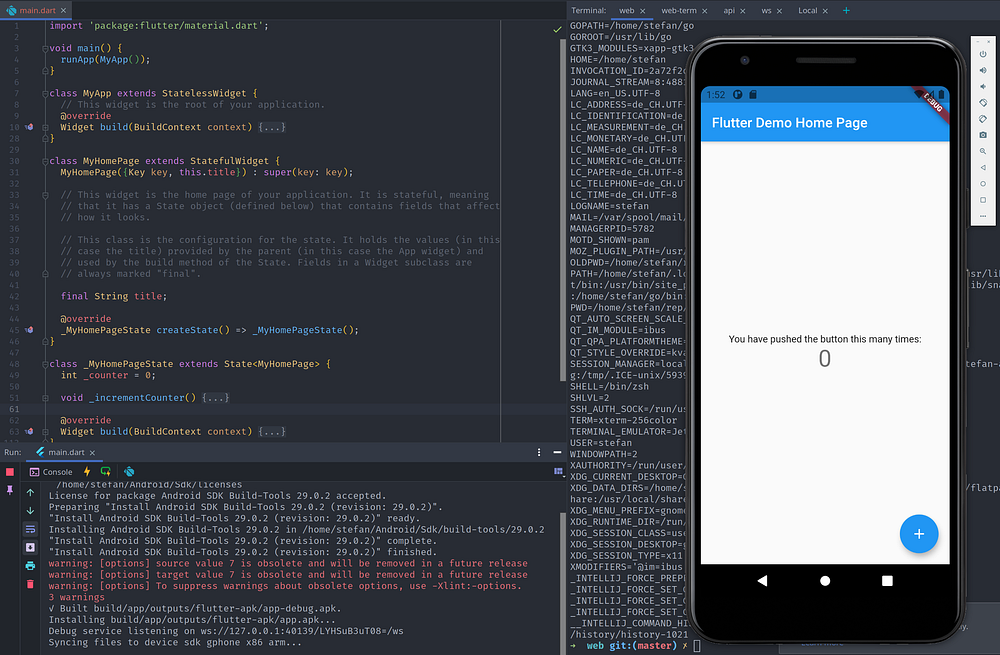The width and height of the screenshot is (1000, 655).
Task: Close the Local terminal tab
Action: click(x=825, y=11)
